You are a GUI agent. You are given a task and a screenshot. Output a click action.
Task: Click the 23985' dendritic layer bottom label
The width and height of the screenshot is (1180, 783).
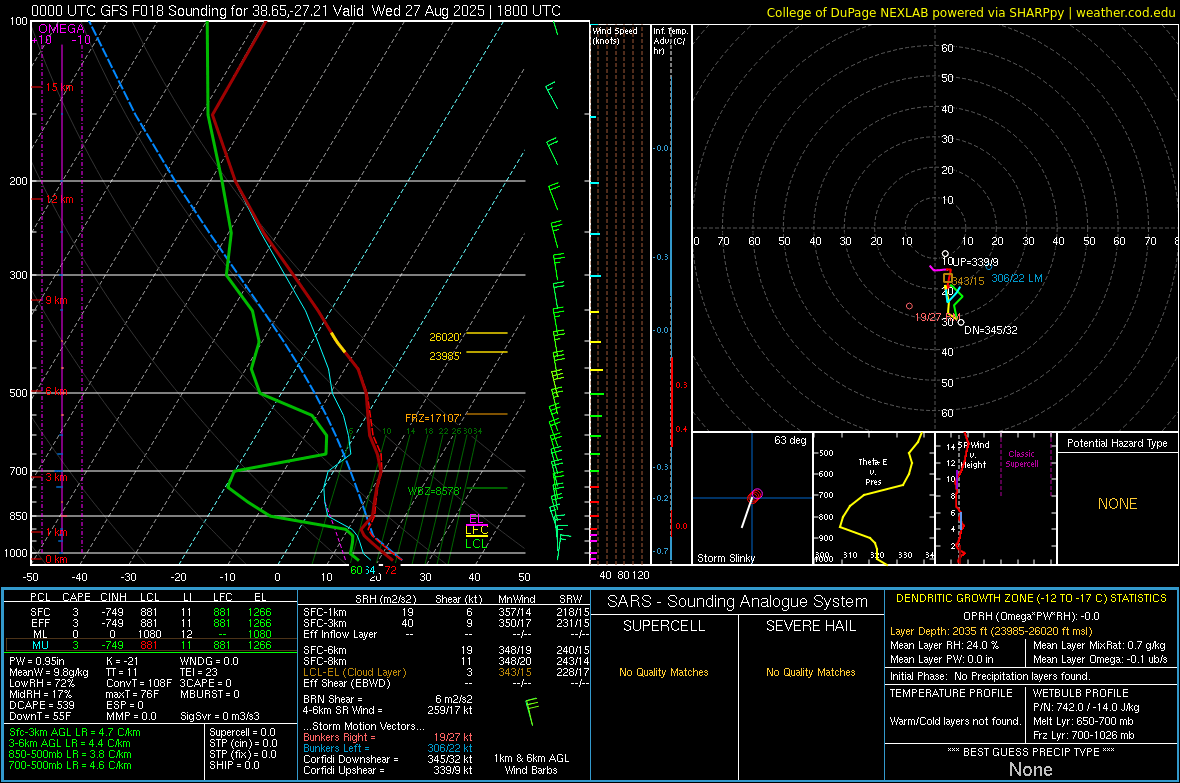pyautogui.click(x=445, y=356)
